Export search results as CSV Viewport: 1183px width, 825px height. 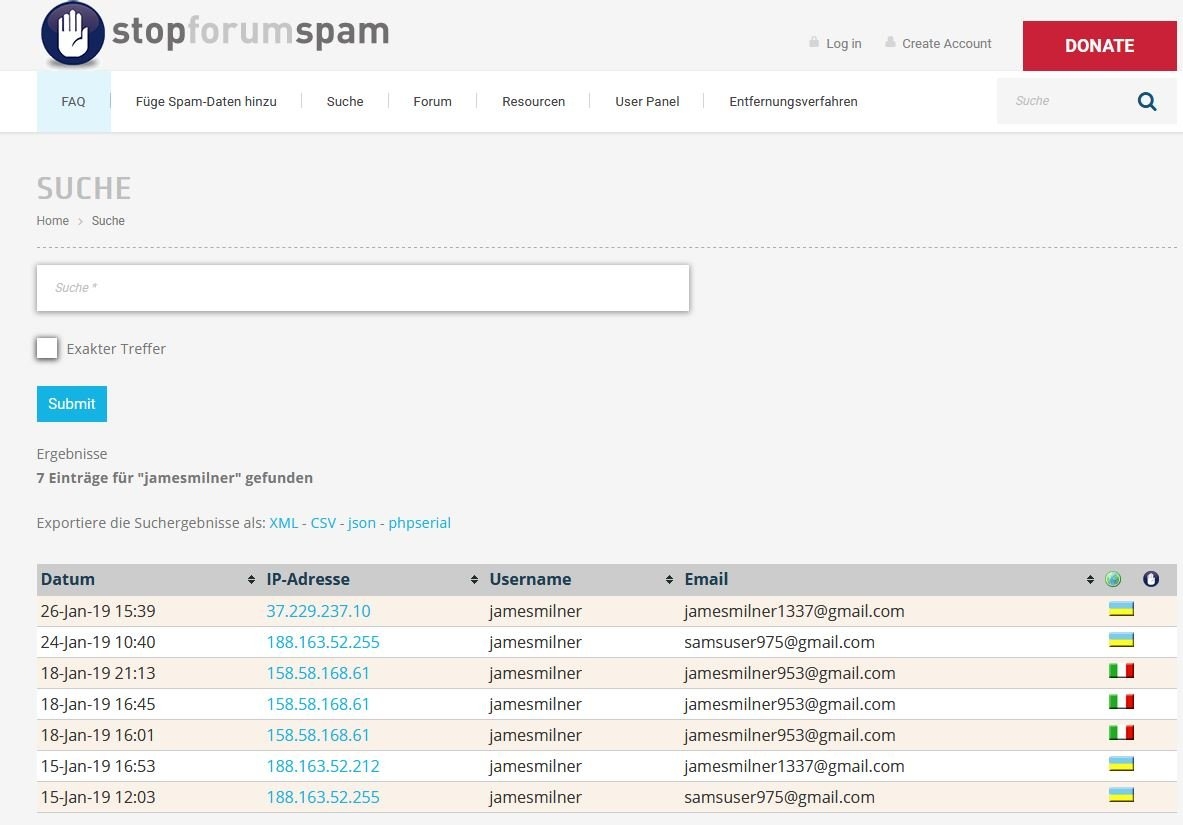pos(323,523)
